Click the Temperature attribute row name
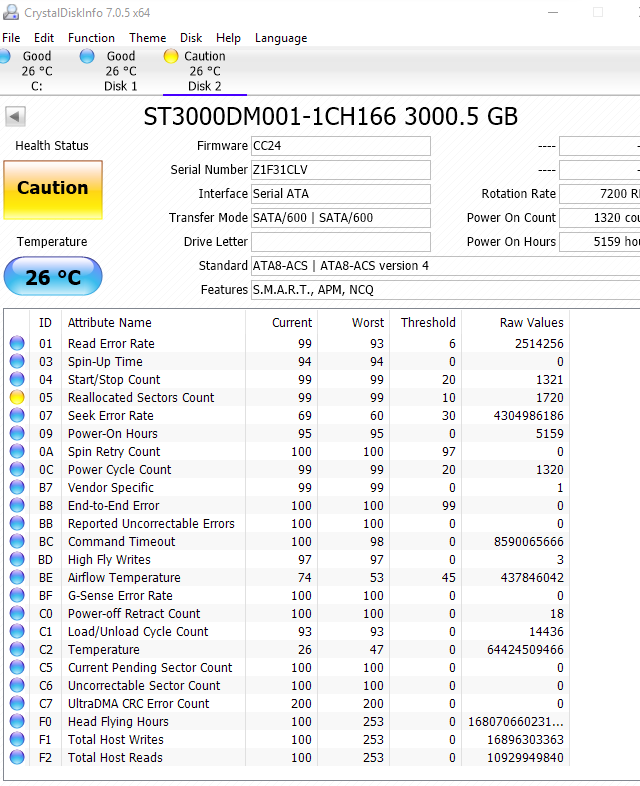 (x=104, y=650)
